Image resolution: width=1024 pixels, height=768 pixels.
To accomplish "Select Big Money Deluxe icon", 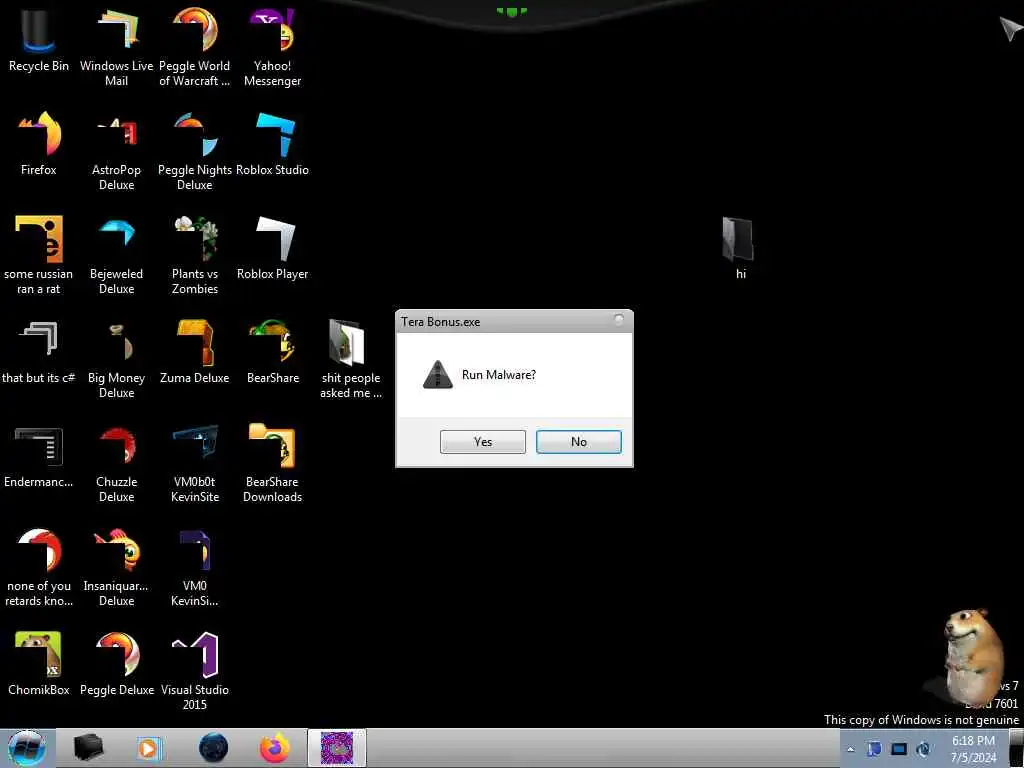I will (116, 359).
